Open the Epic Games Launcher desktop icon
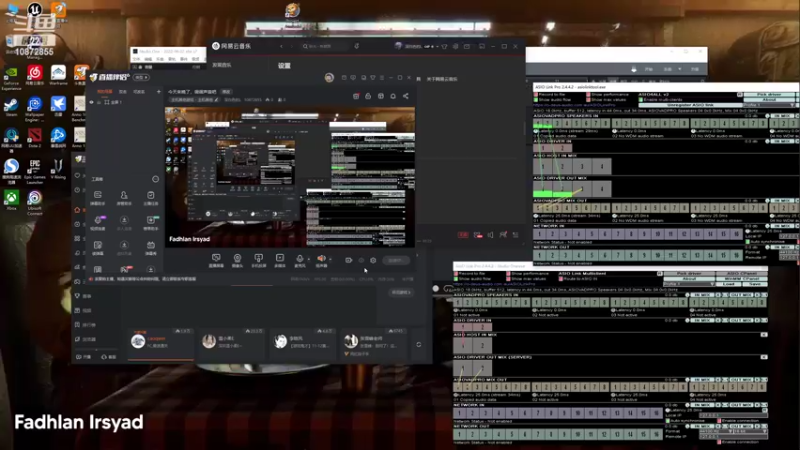 [35, 171]
